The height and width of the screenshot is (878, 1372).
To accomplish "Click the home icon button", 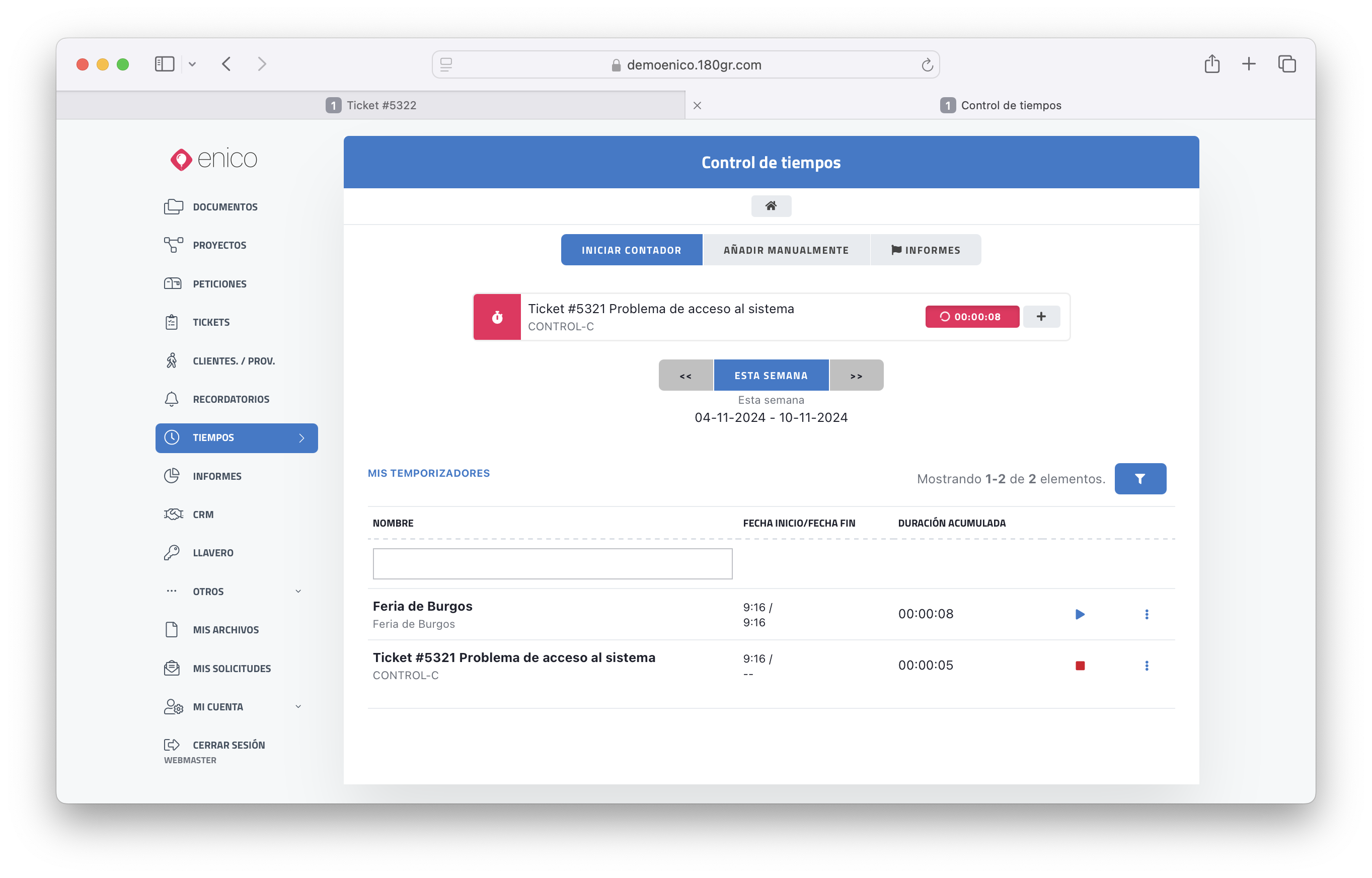I will click(771, 206).
